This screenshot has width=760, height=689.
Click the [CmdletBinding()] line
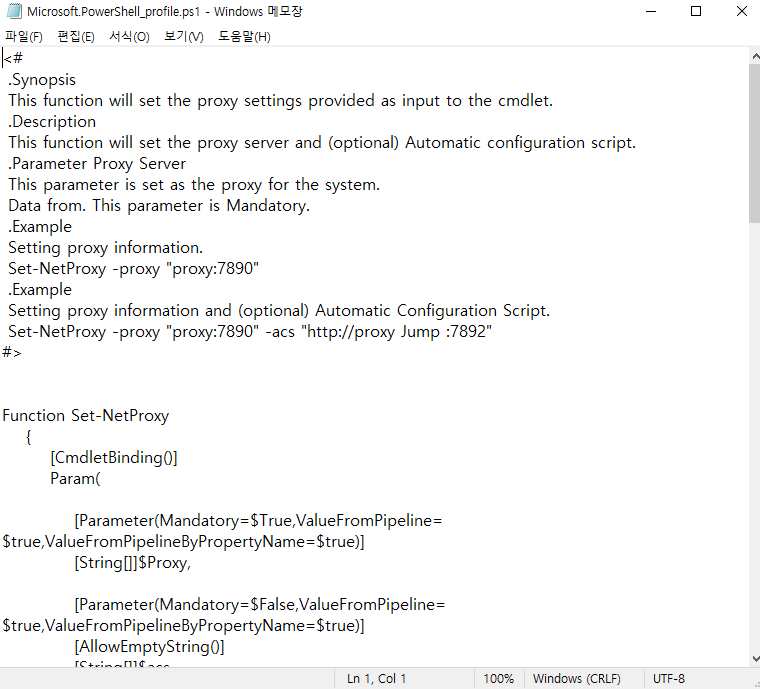pos(114,457)
